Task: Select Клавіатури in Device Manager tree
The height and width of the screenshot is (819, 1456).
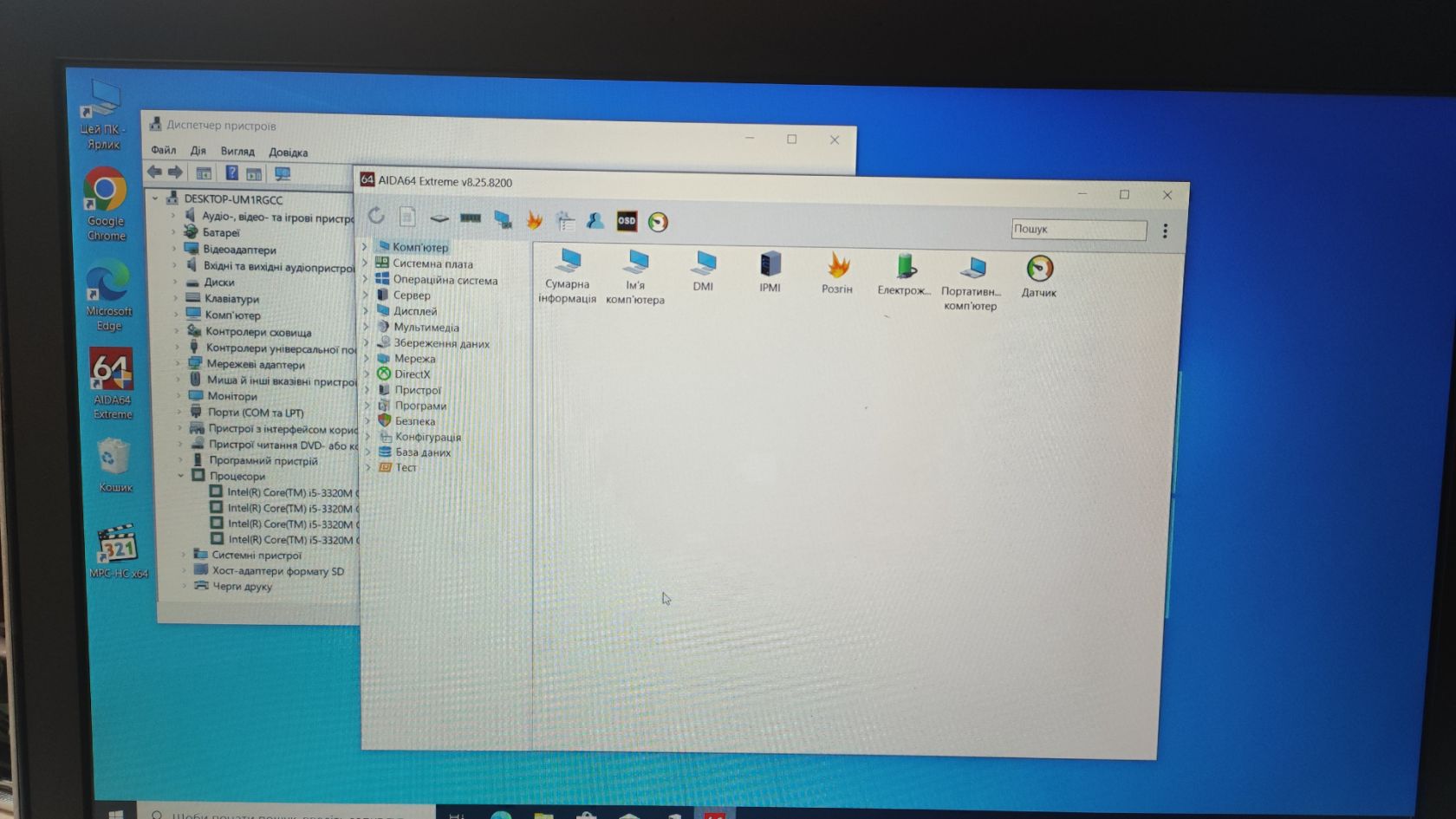Action: (x=231, y=299)
